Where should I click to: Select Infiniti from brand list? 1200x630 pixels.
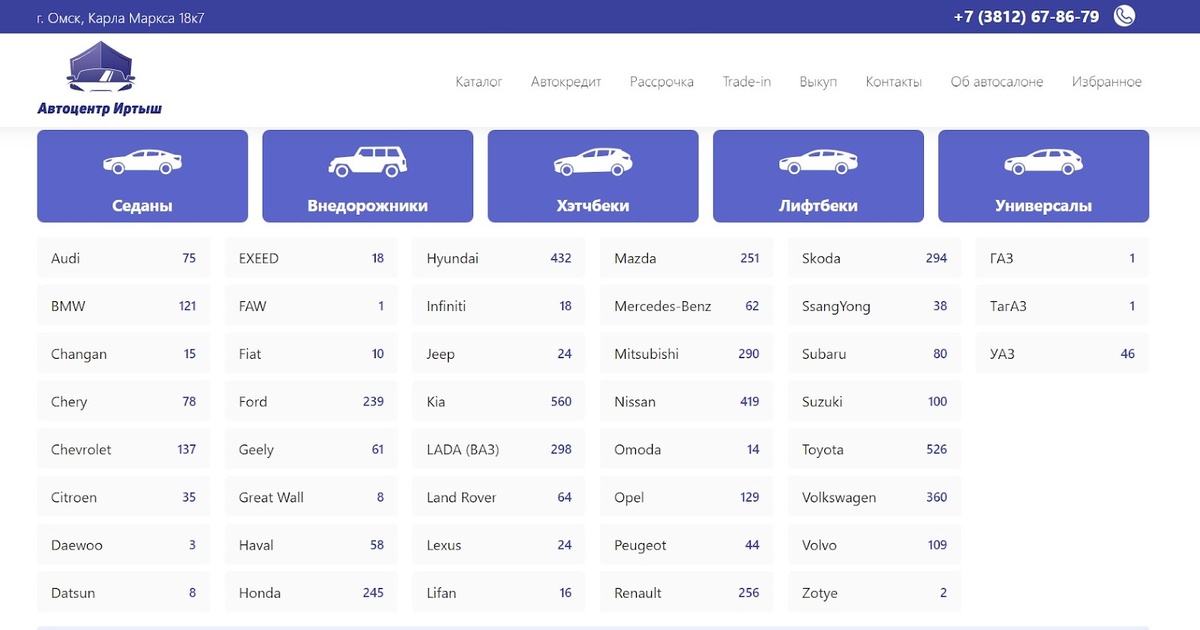tap(499, 306)
